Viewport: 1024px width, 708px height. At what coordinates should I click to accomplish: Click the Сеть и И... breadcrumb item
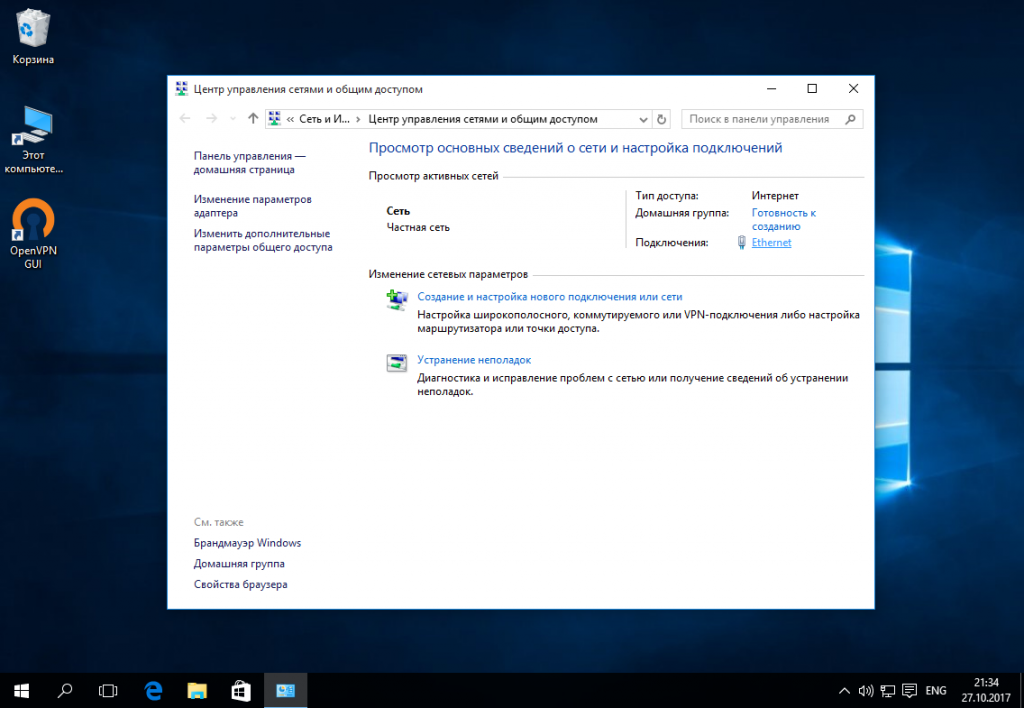point(325,119)
